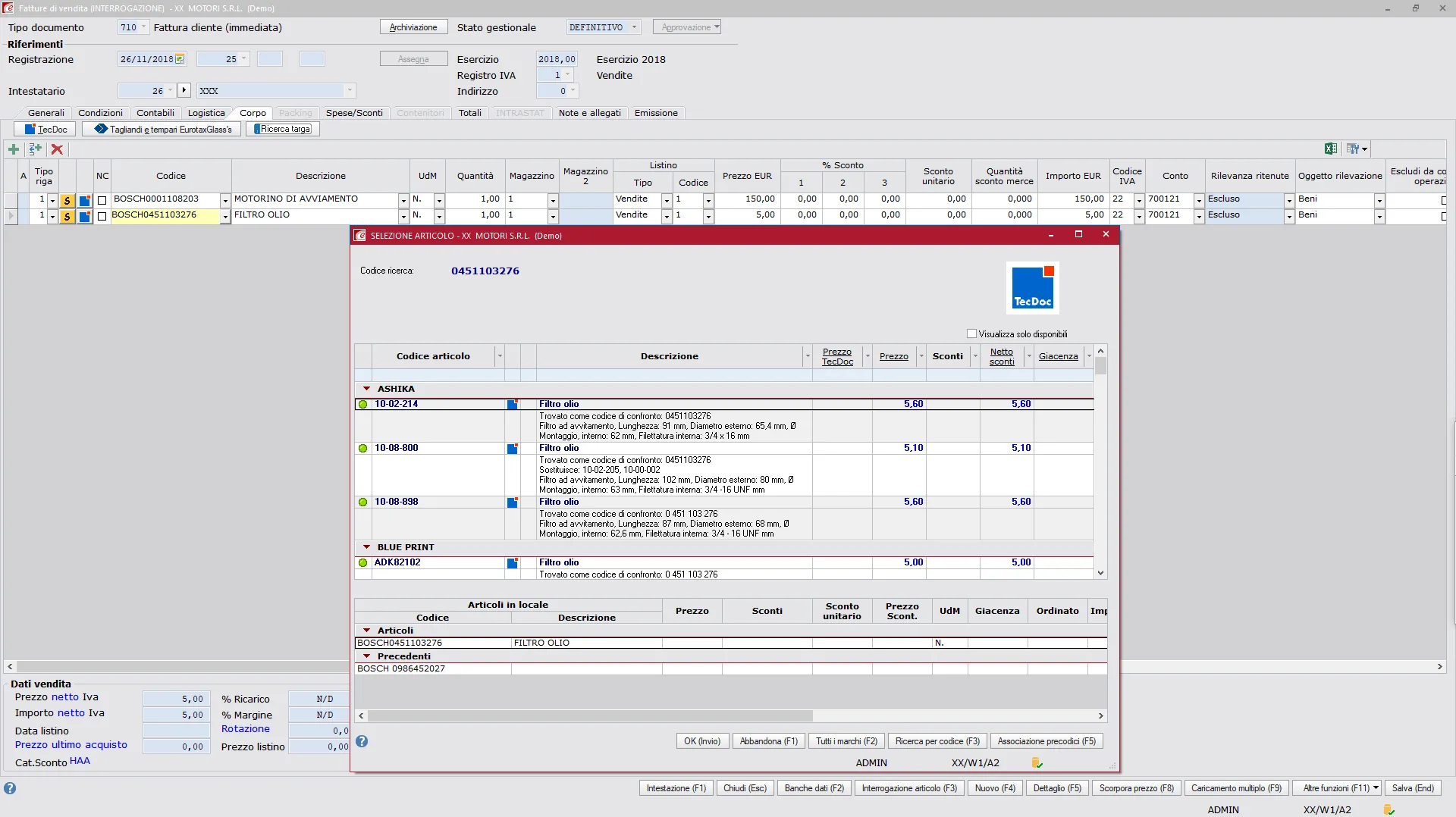1456x817 pixels.
Task: Click the OK (Invio) button
Action: tap(702, 741)
